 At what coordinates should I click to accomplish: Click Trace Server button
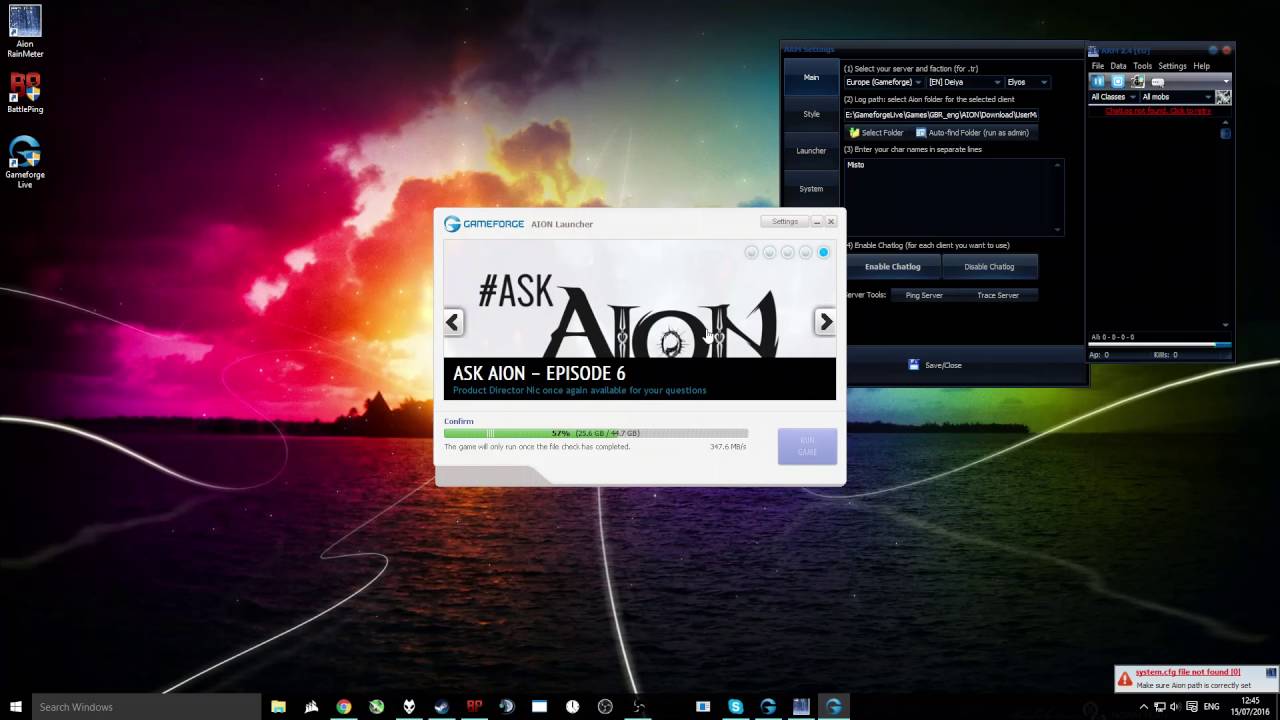tap(998, 295)
